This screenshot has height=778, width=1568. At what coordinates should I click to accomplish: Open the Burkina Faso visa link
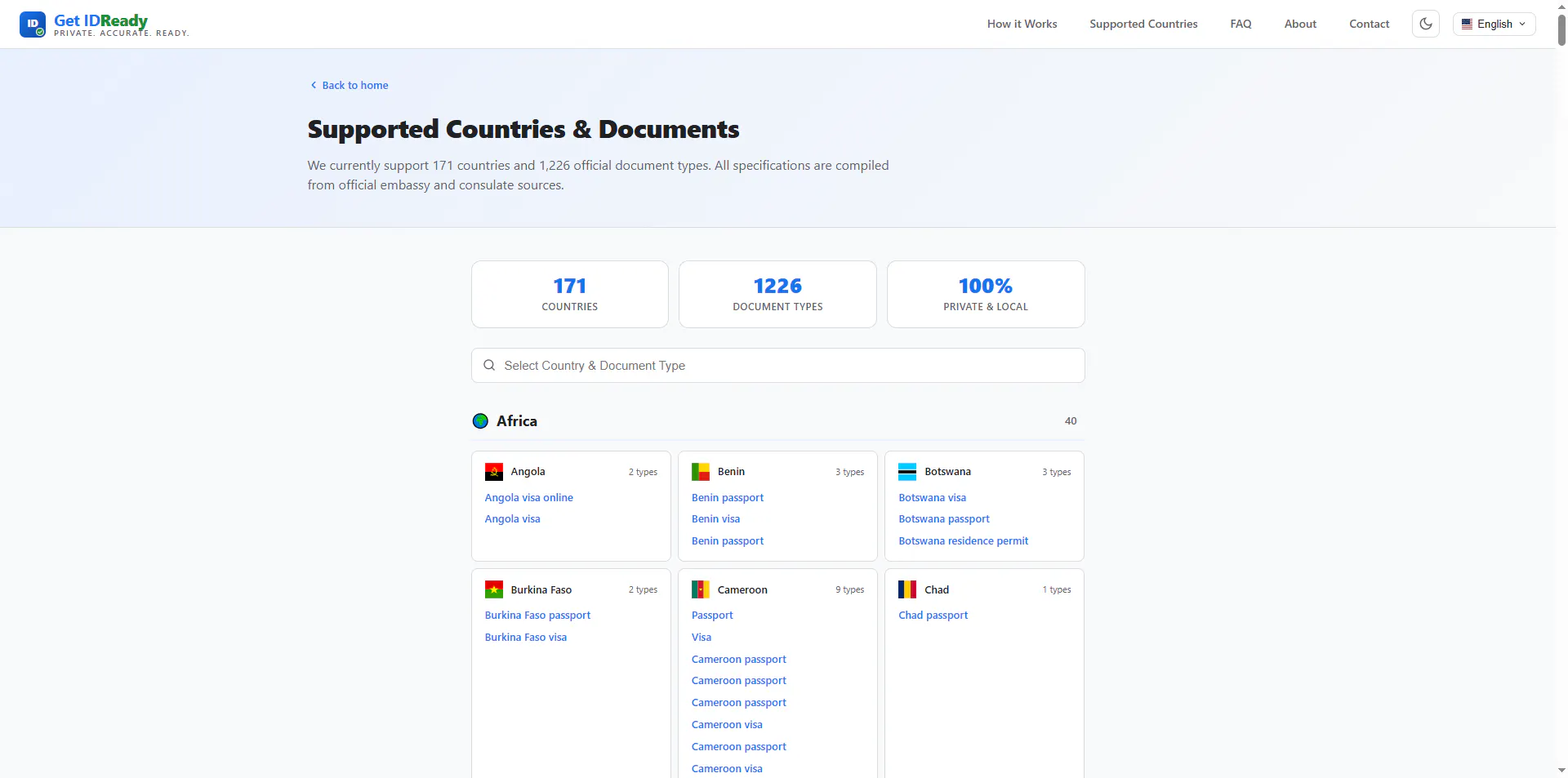pyautogui.click(x=526, y=638)
